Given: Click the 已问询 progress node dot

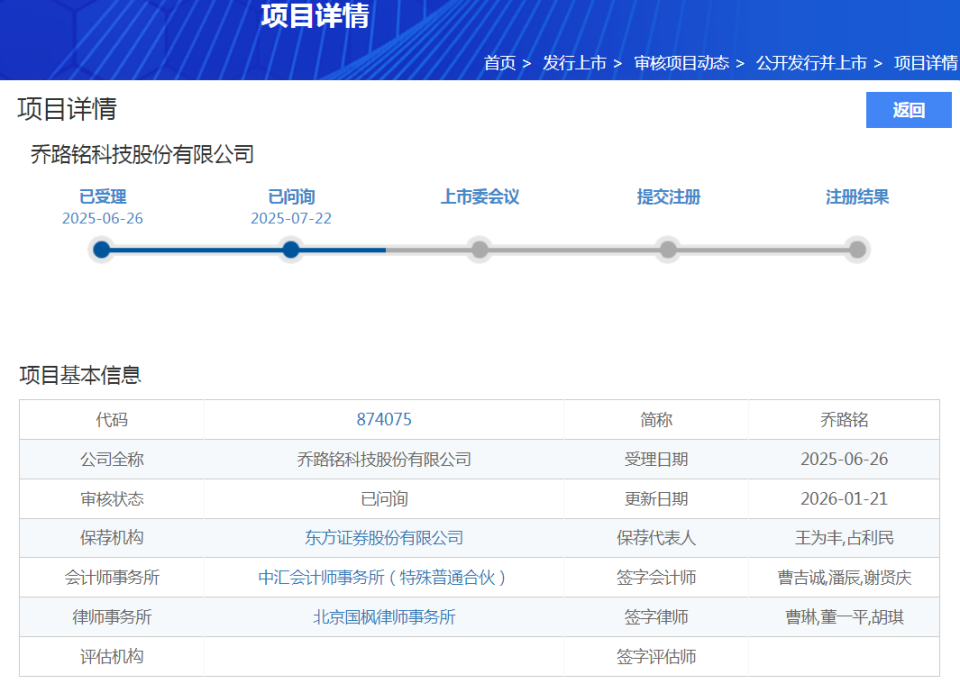Looking at the screenshot, I should point(290,249).
